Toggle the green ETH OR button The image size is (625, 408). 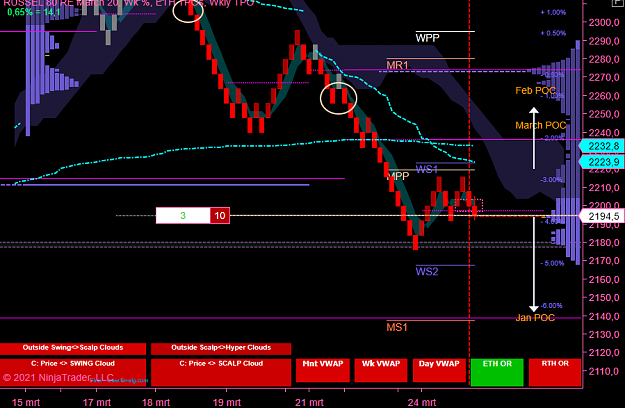(x=497, y=372)
